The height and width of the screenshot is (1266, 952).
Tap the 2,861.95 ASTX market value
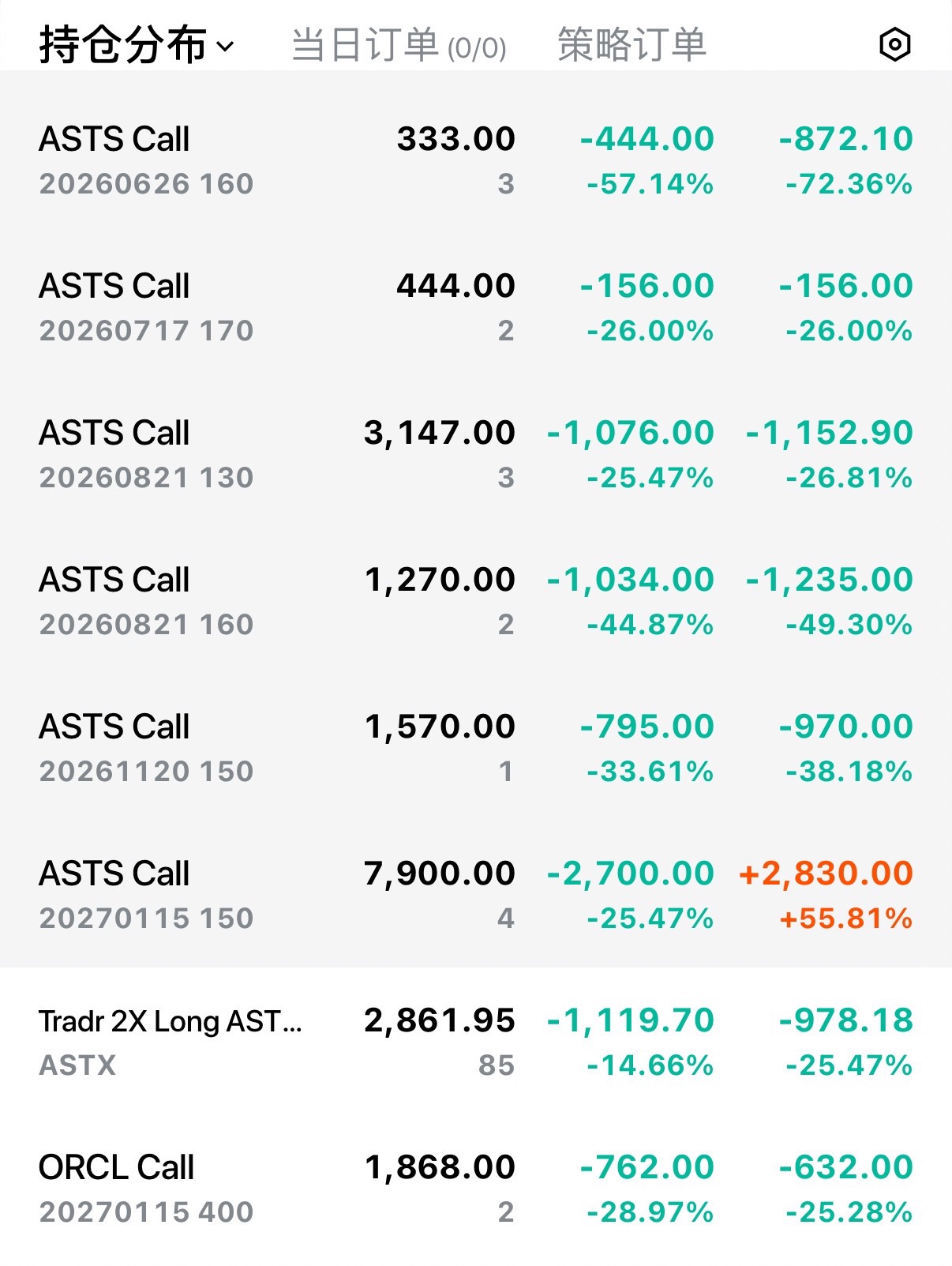440,1020
